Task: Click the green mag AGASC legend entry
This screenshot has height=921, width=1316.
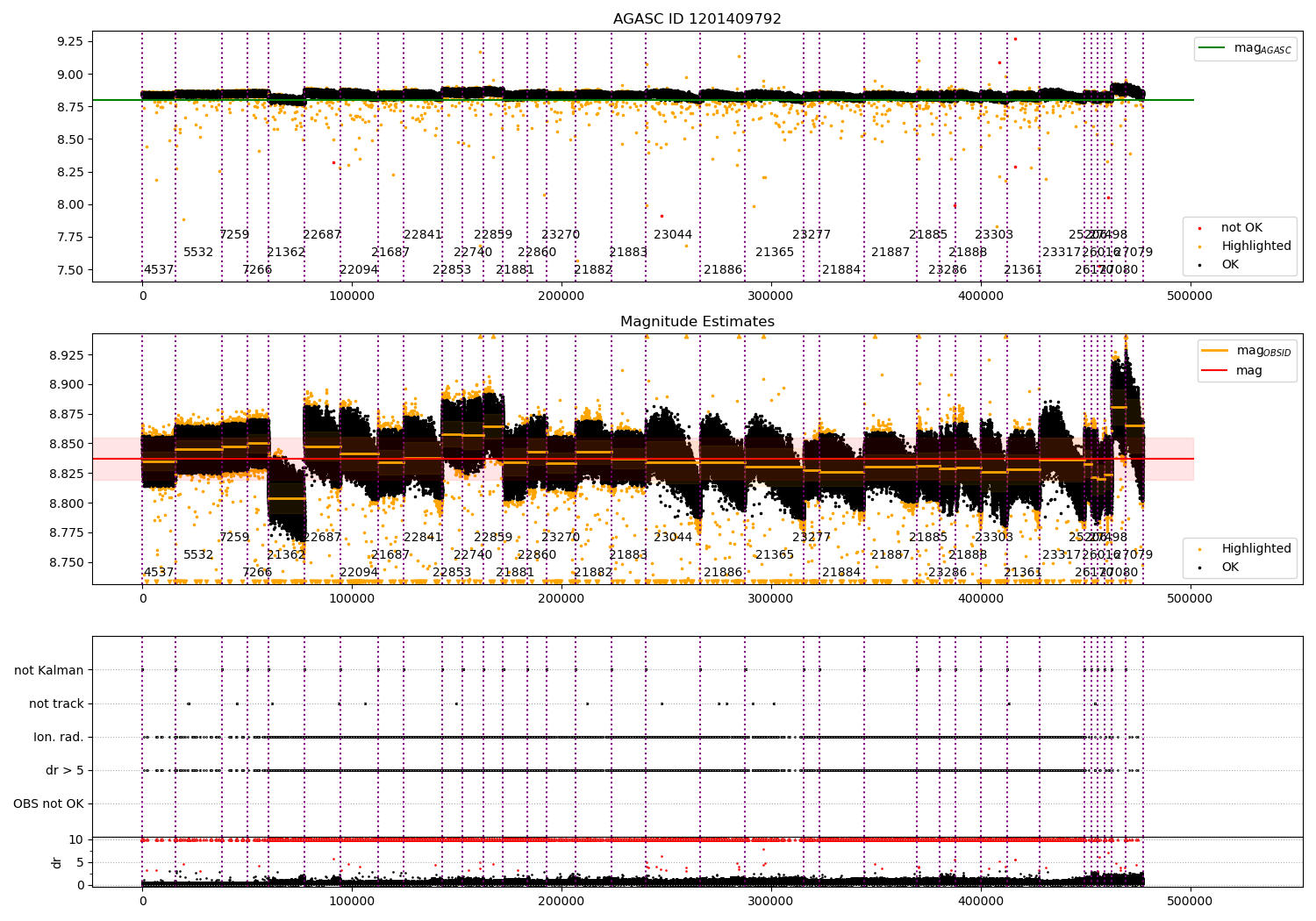Action: coord(1245,48)
